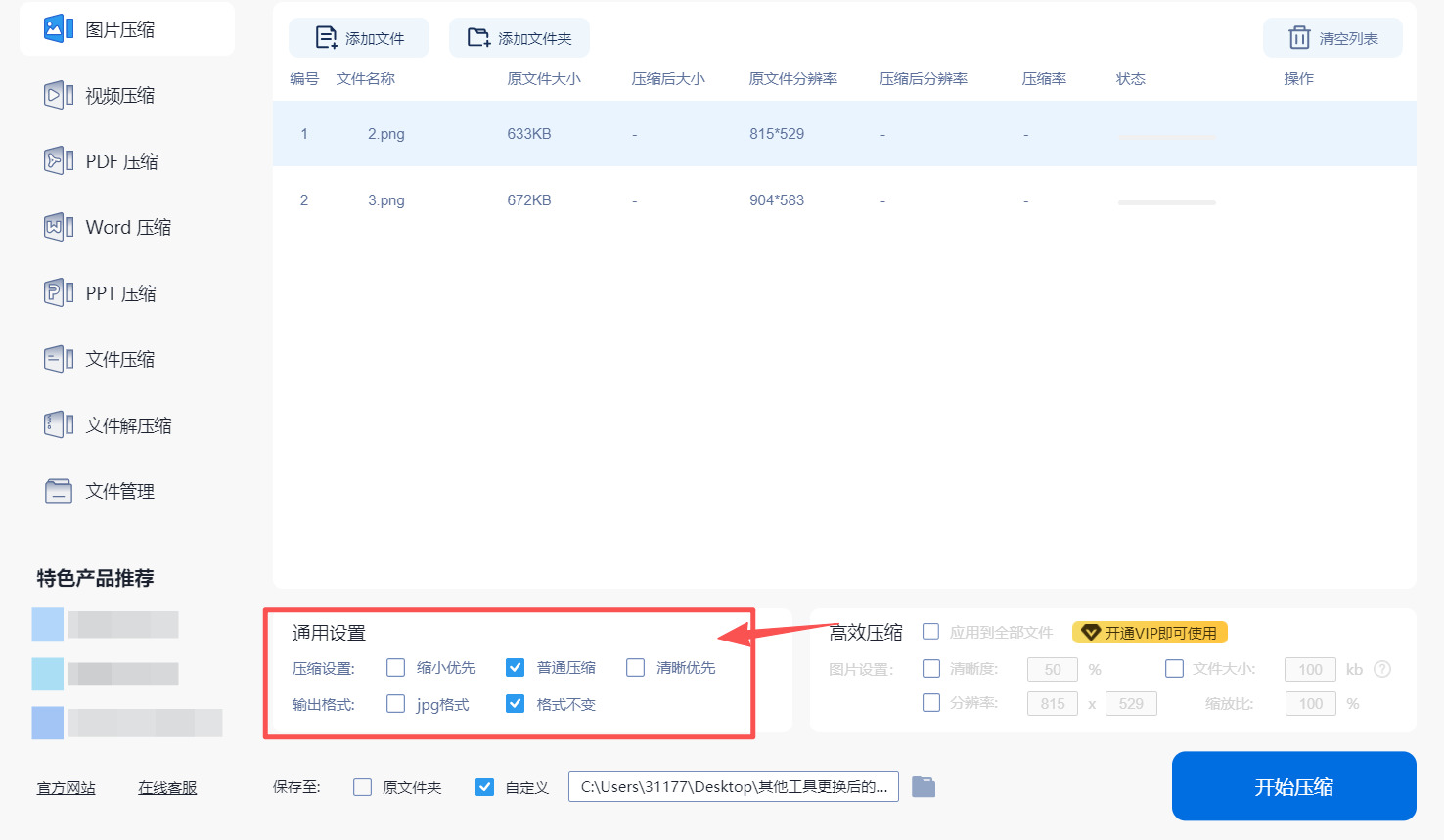Click the 文件解压缩 icon in sidebar

(x=59, y=425)
